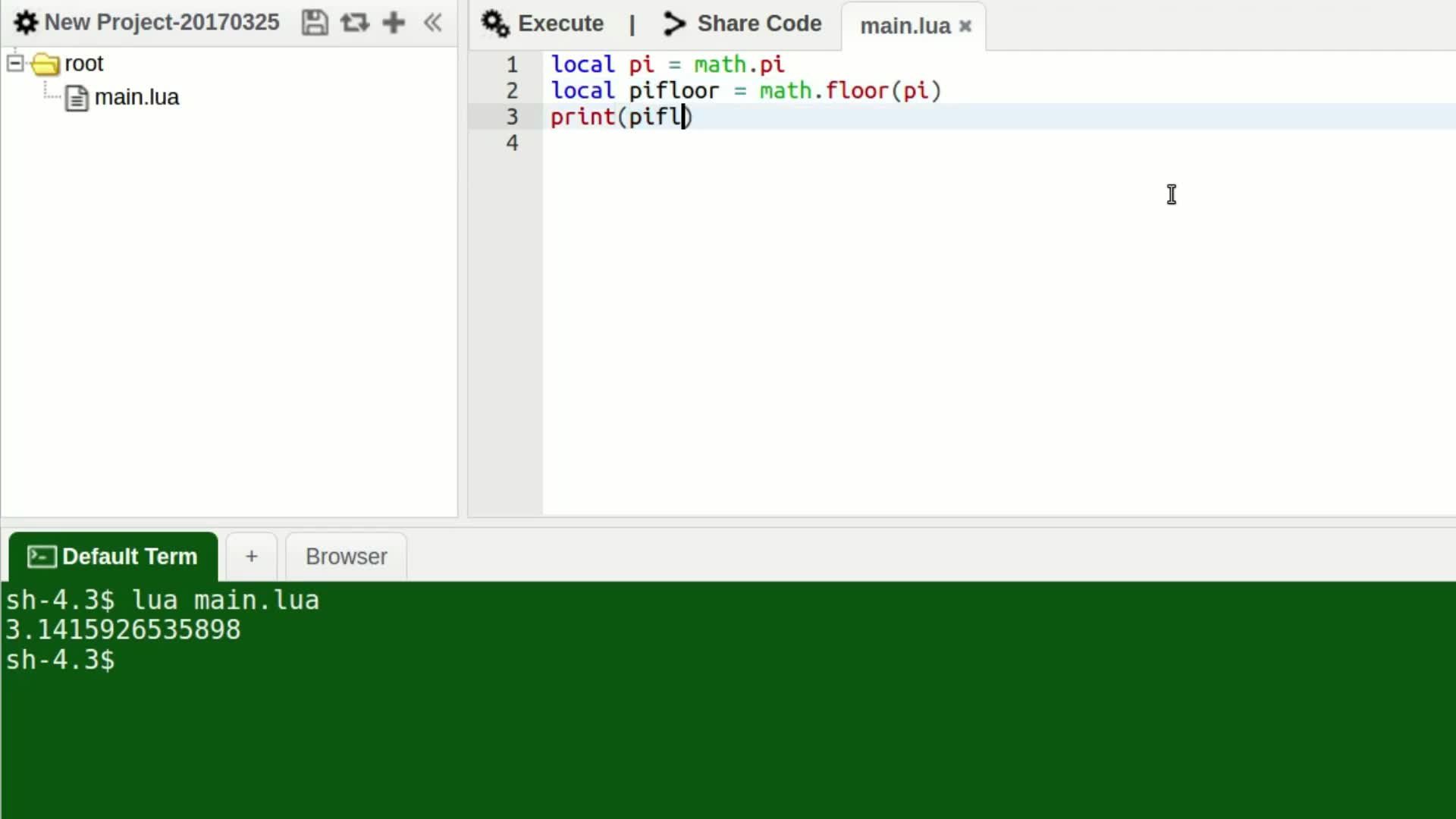This screenshot has height=819, width=1456.
Task: Place cursor on line 3 of the editor
Action: [x=645, y=117]
